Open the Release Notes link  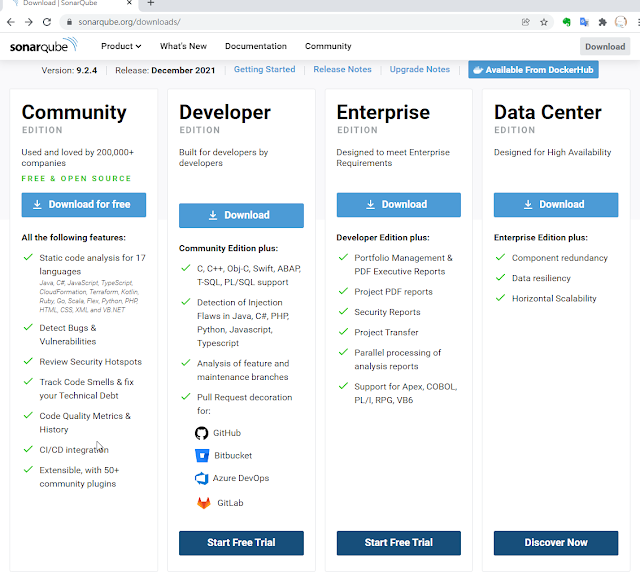(x=342, y=69)
